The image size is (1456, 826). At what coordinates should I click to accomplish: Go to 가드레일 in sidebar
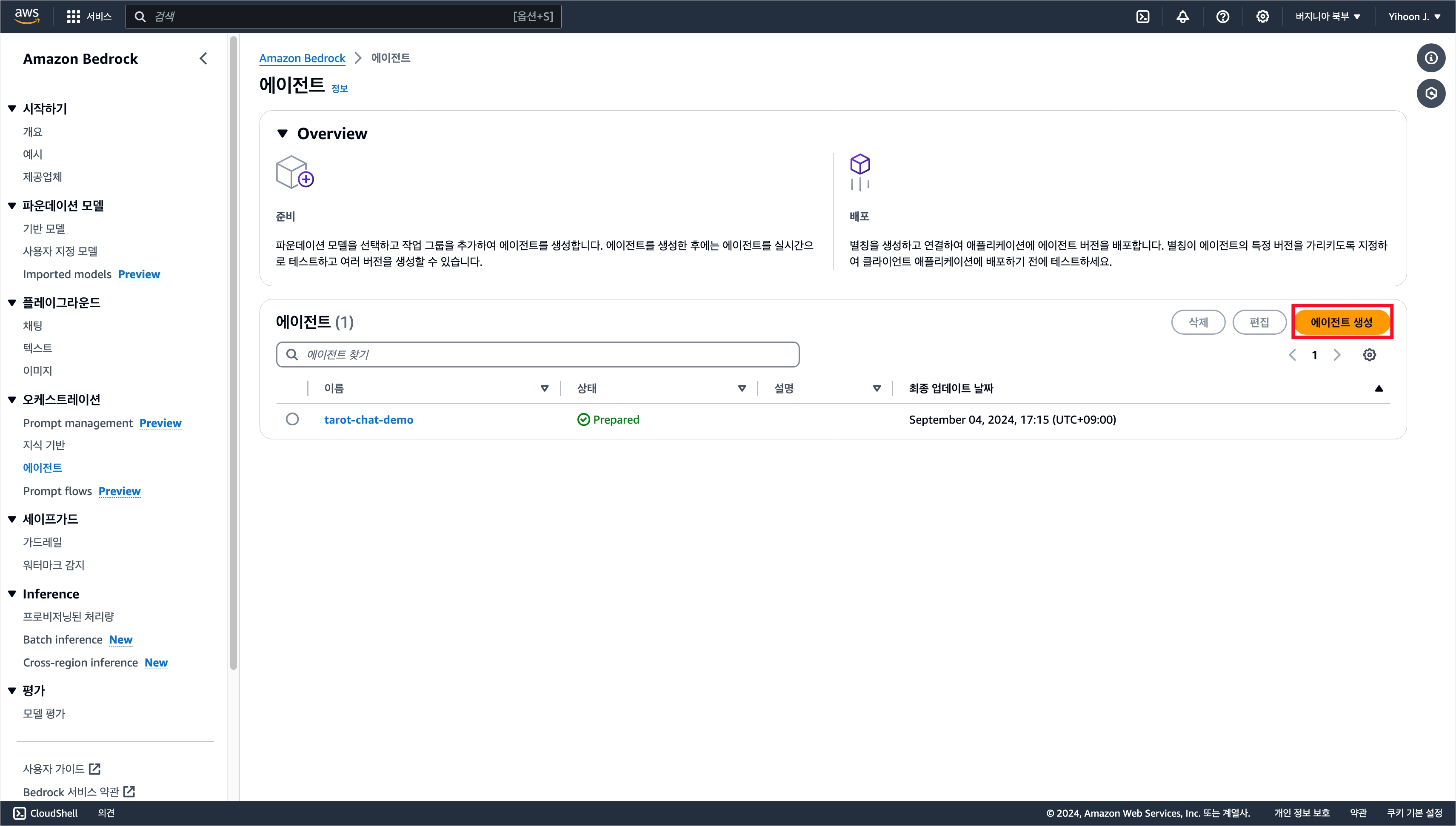click(43, 542)
